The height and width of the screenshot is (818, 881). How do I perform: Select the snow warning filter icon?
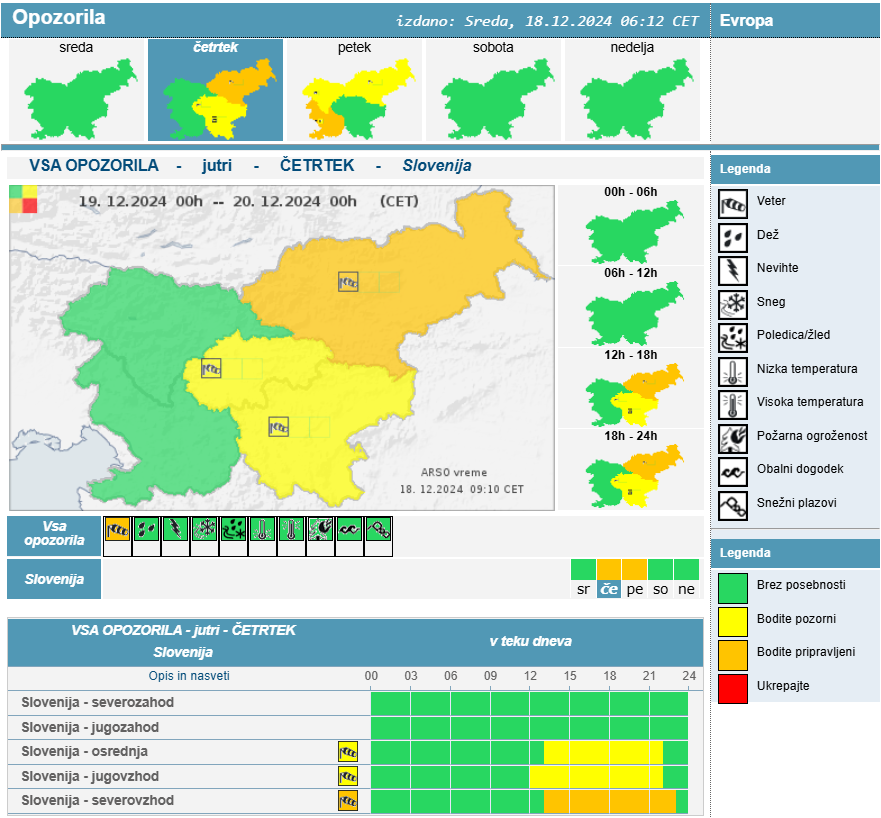tap(205, 529)
